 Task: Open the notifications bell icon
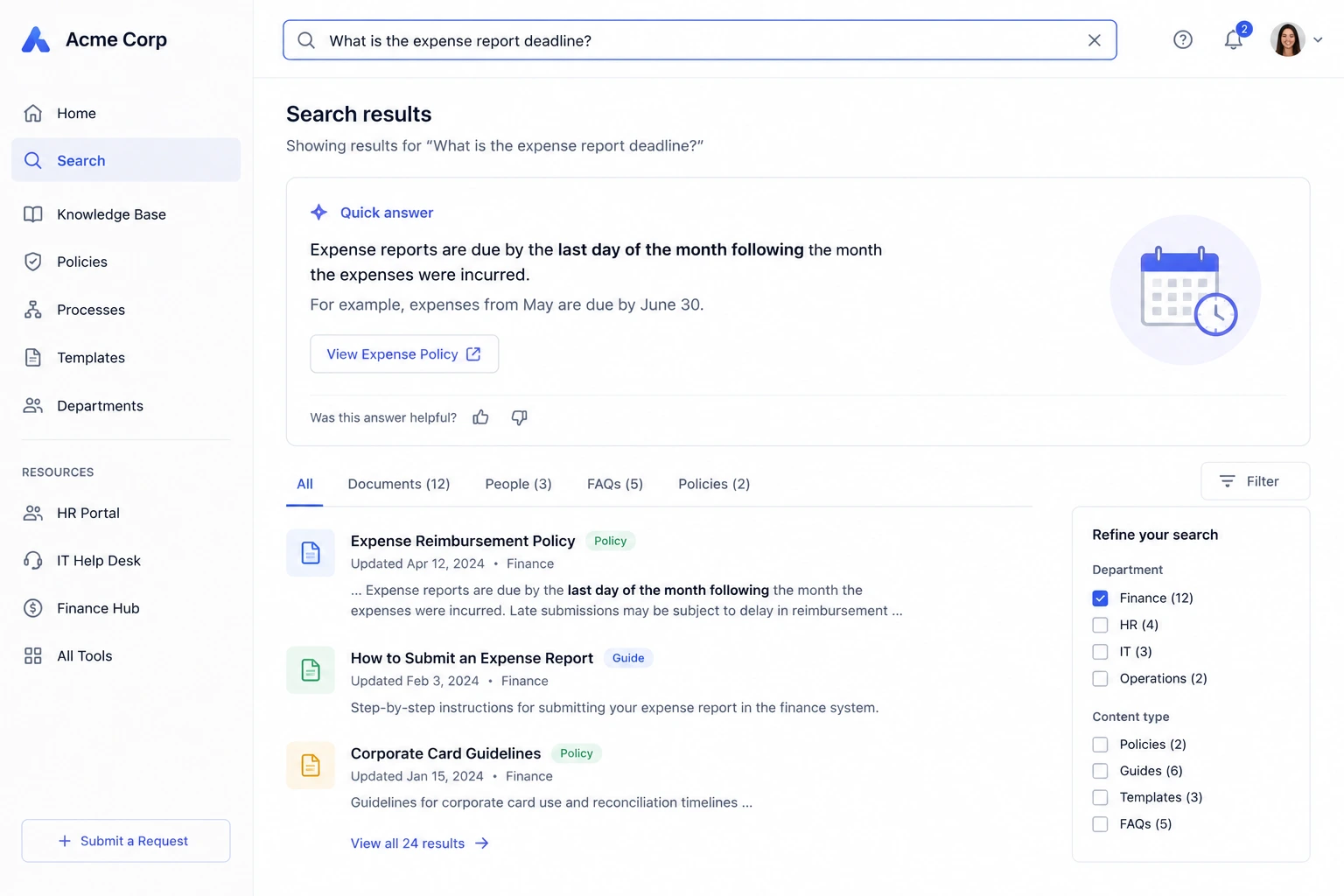pos(1234,39)
